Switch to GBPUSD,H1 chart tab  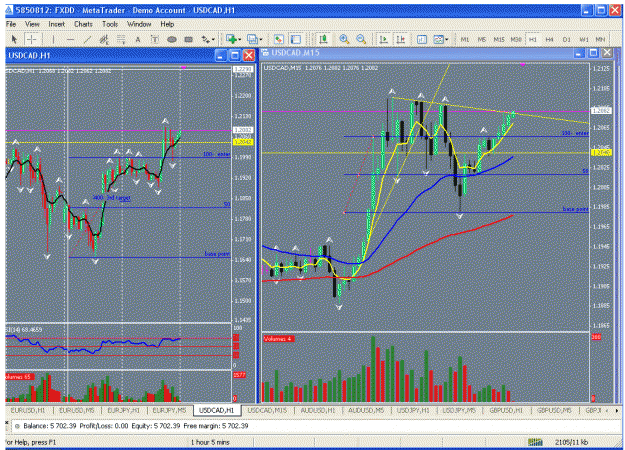pyautogui.click(x=506, y=410)
